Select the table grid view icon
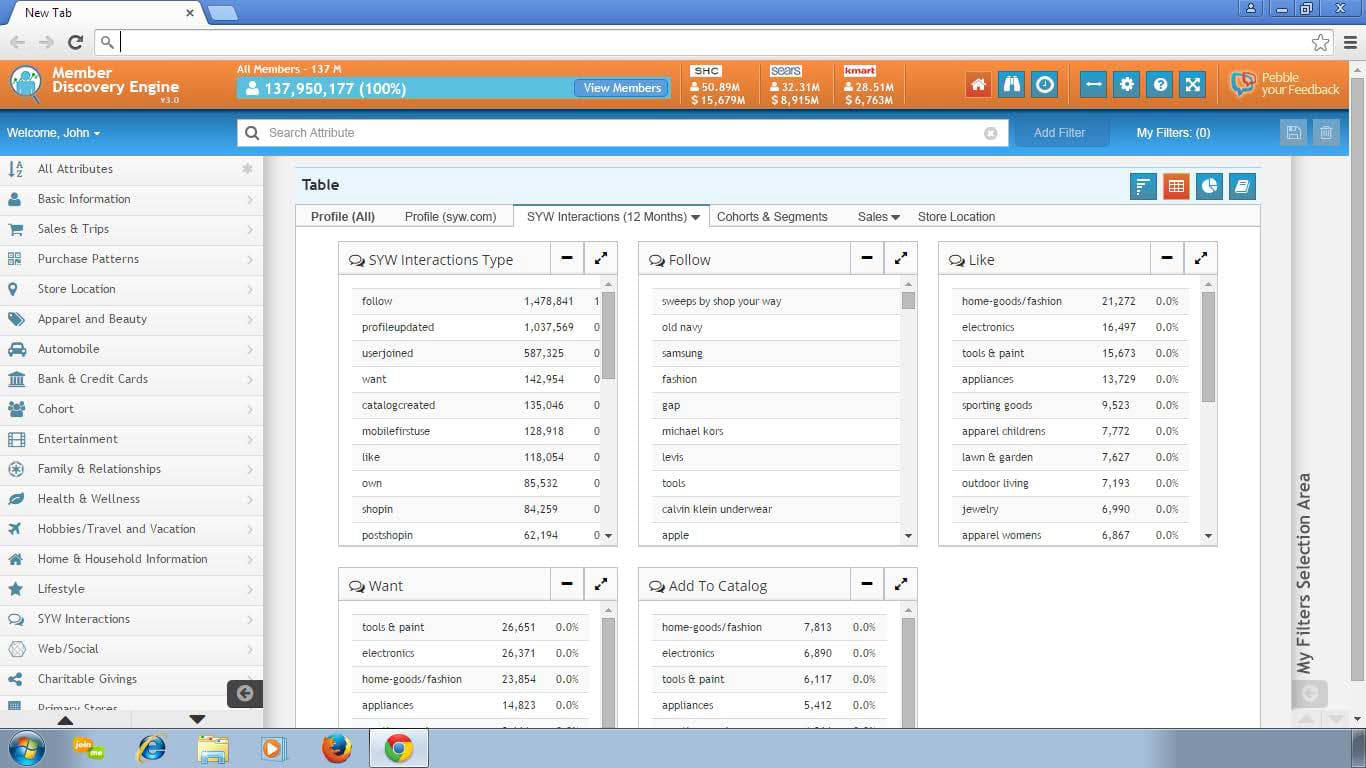 coord(1176,186)
